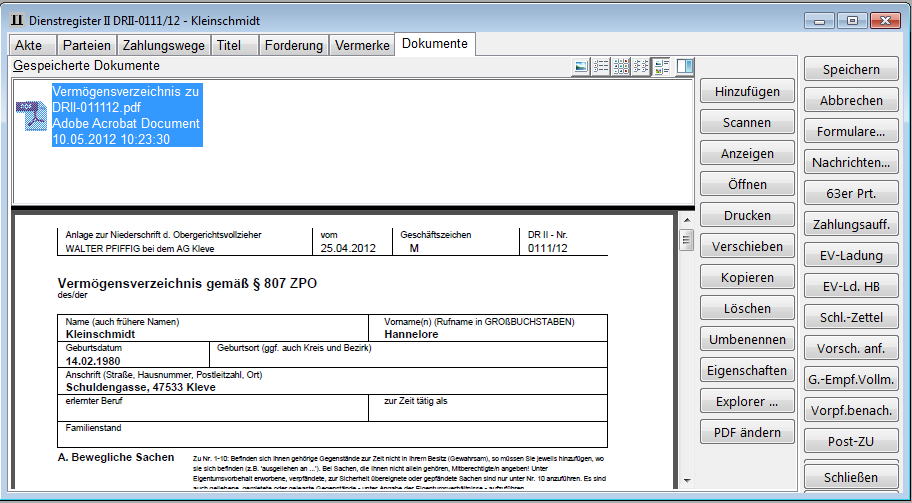
Task: Click the Explorer ... button
Action: coord(747,402)
